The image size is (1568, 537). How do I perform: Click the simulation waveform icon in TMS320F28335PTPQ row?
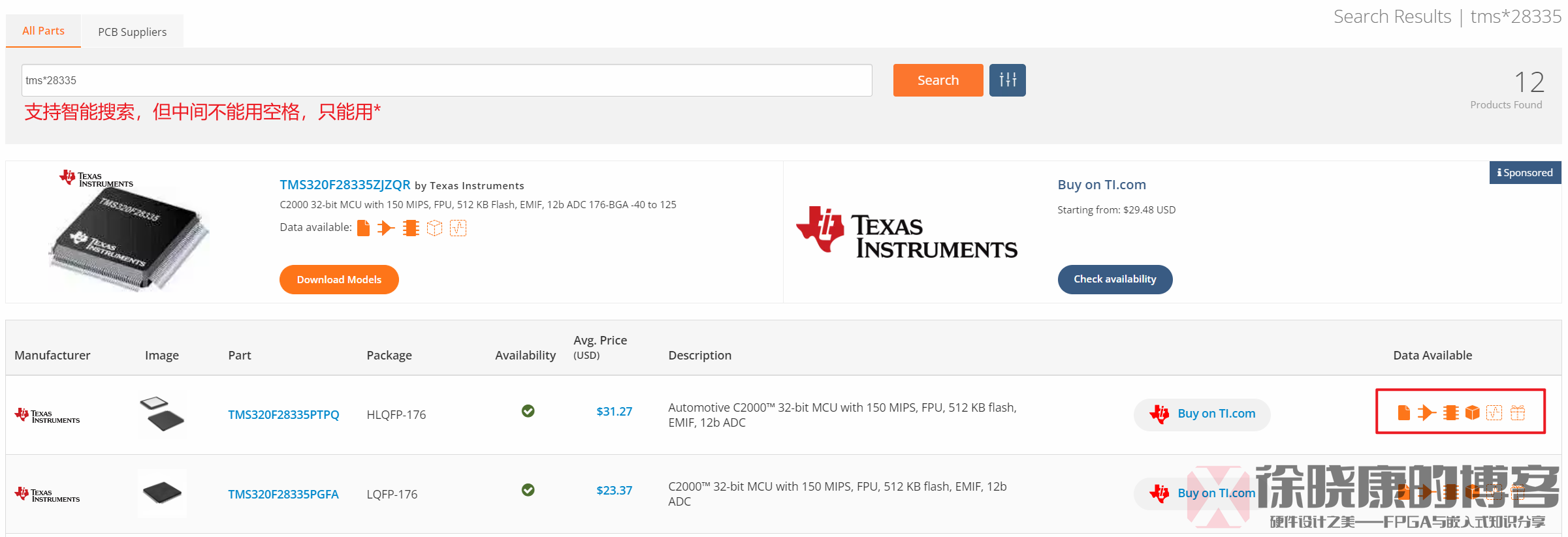[1494, 412]
